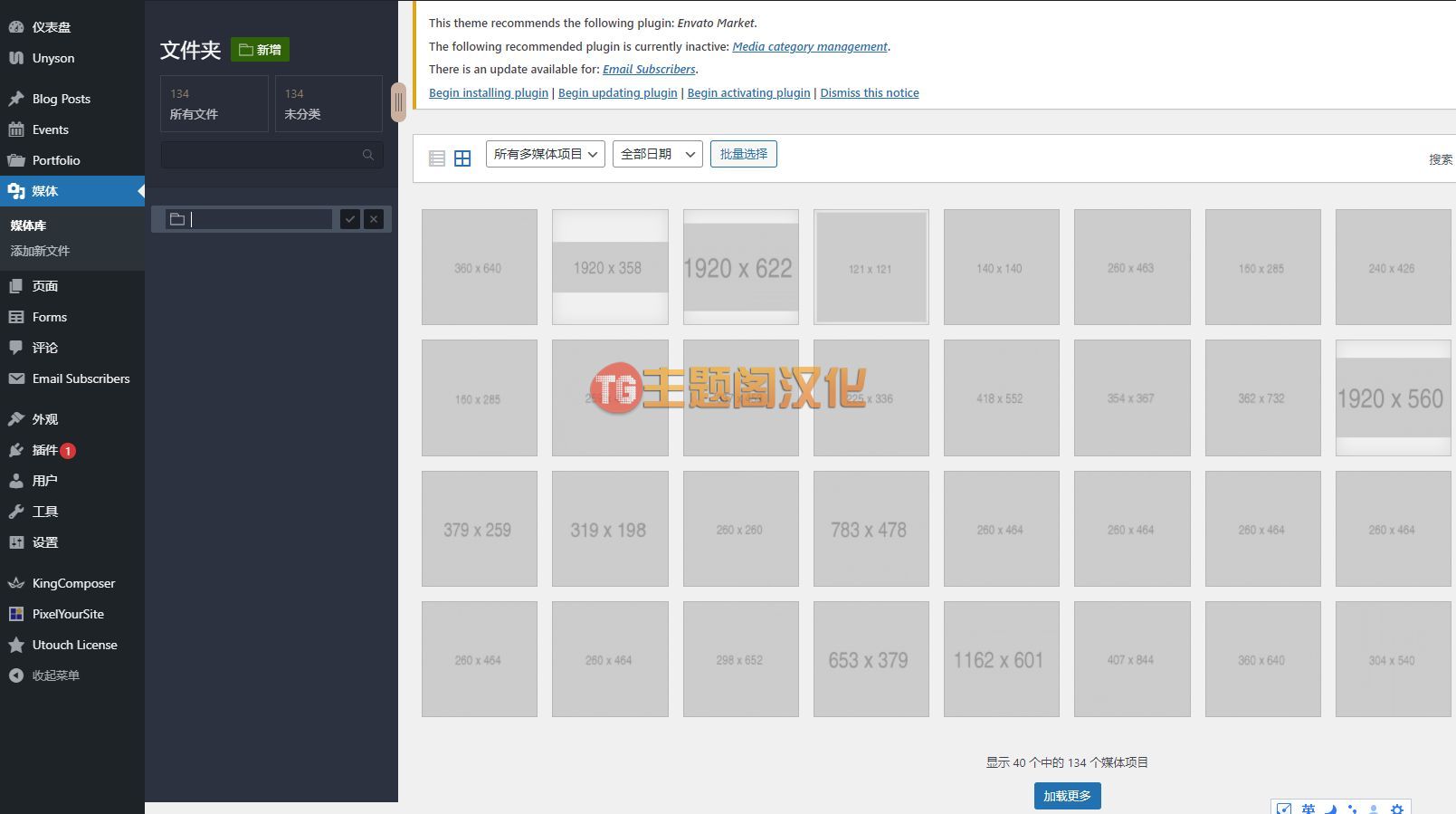Click the settings (设置) sliders icon

16,542
